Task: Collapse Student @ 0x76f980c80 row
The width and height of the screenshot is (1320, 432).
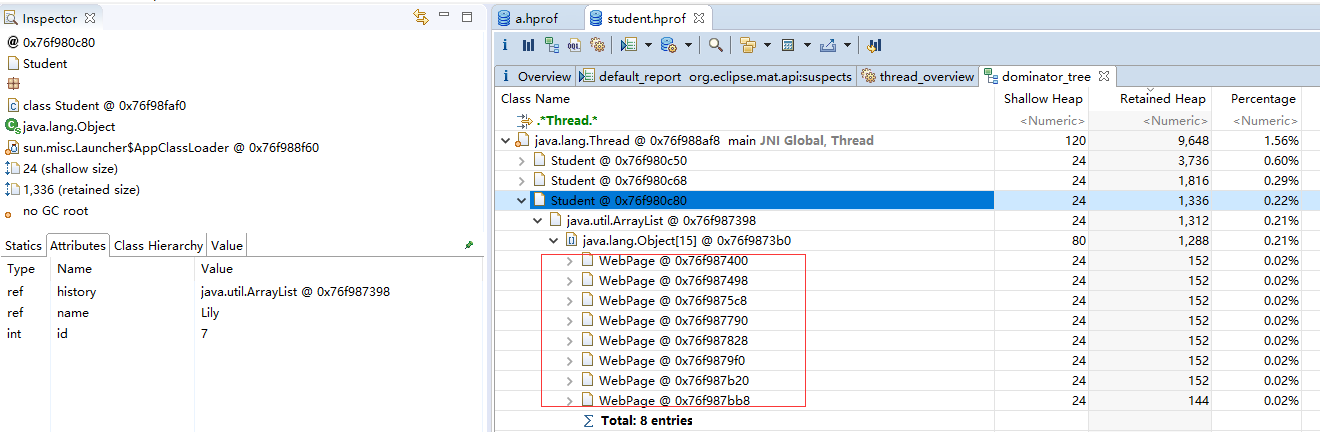Action: (521, 201)
